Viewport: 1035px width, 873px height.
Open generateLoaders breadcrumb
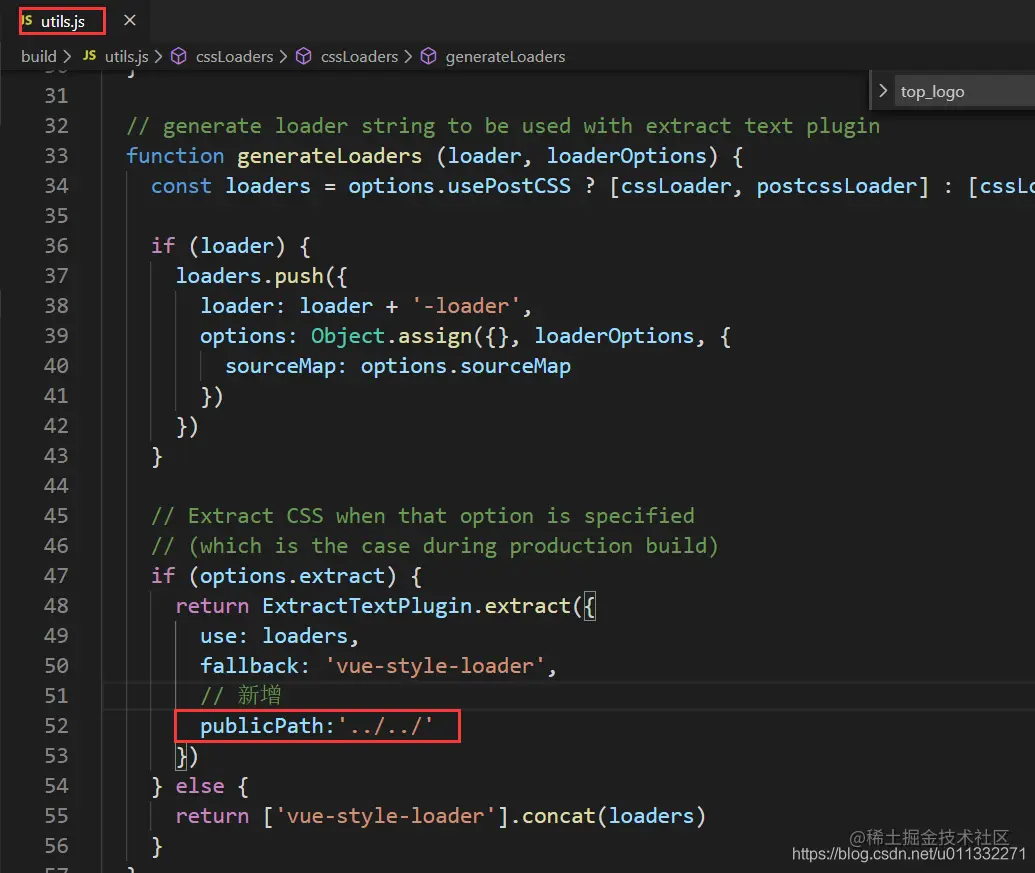[x=505, y=57]
